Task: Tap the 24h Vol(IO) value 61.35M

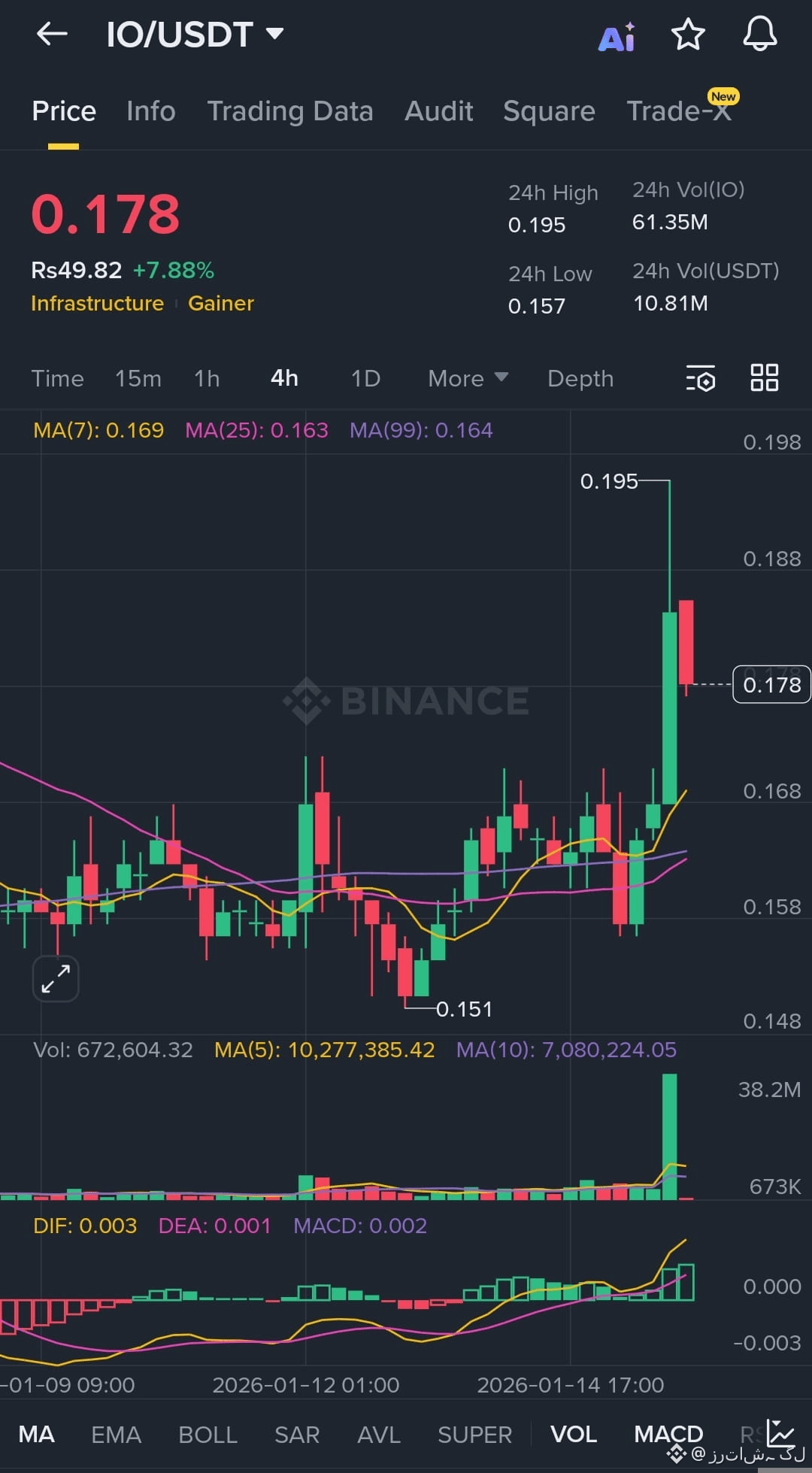Action: coord(670,222)
